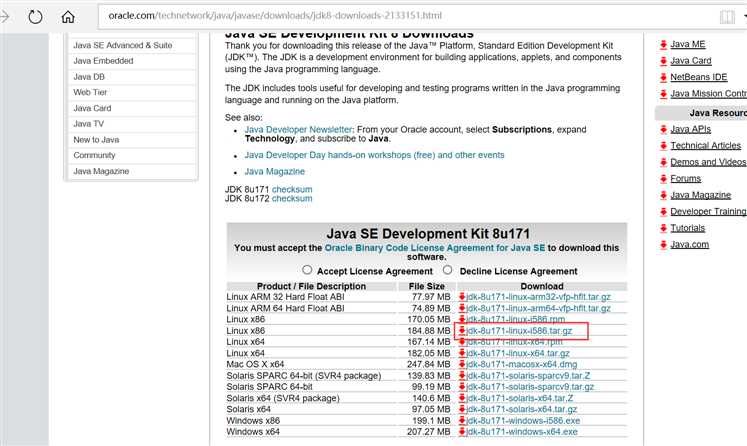Open Java Developer Day hands-on workshops link

(374, 155)
